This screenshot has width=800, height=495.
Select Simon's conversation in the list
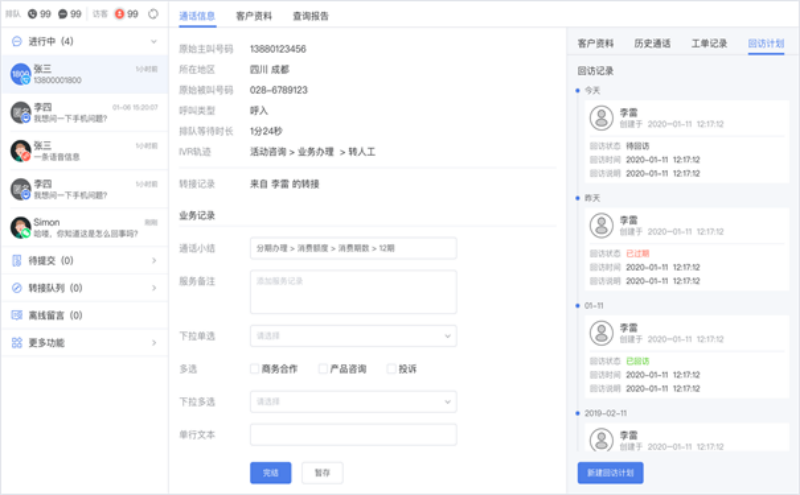[x=83, y=227]
